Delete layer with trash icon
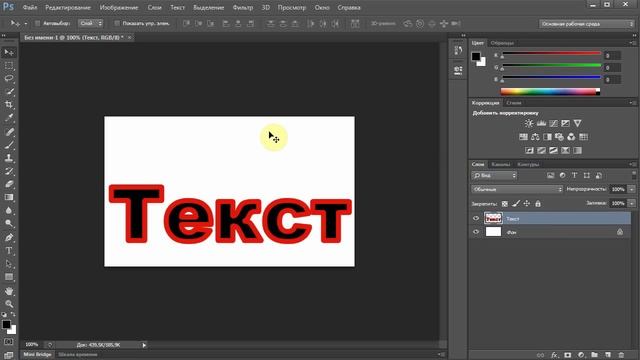Screen dimensions: 640x360 [x=621, y=355]
